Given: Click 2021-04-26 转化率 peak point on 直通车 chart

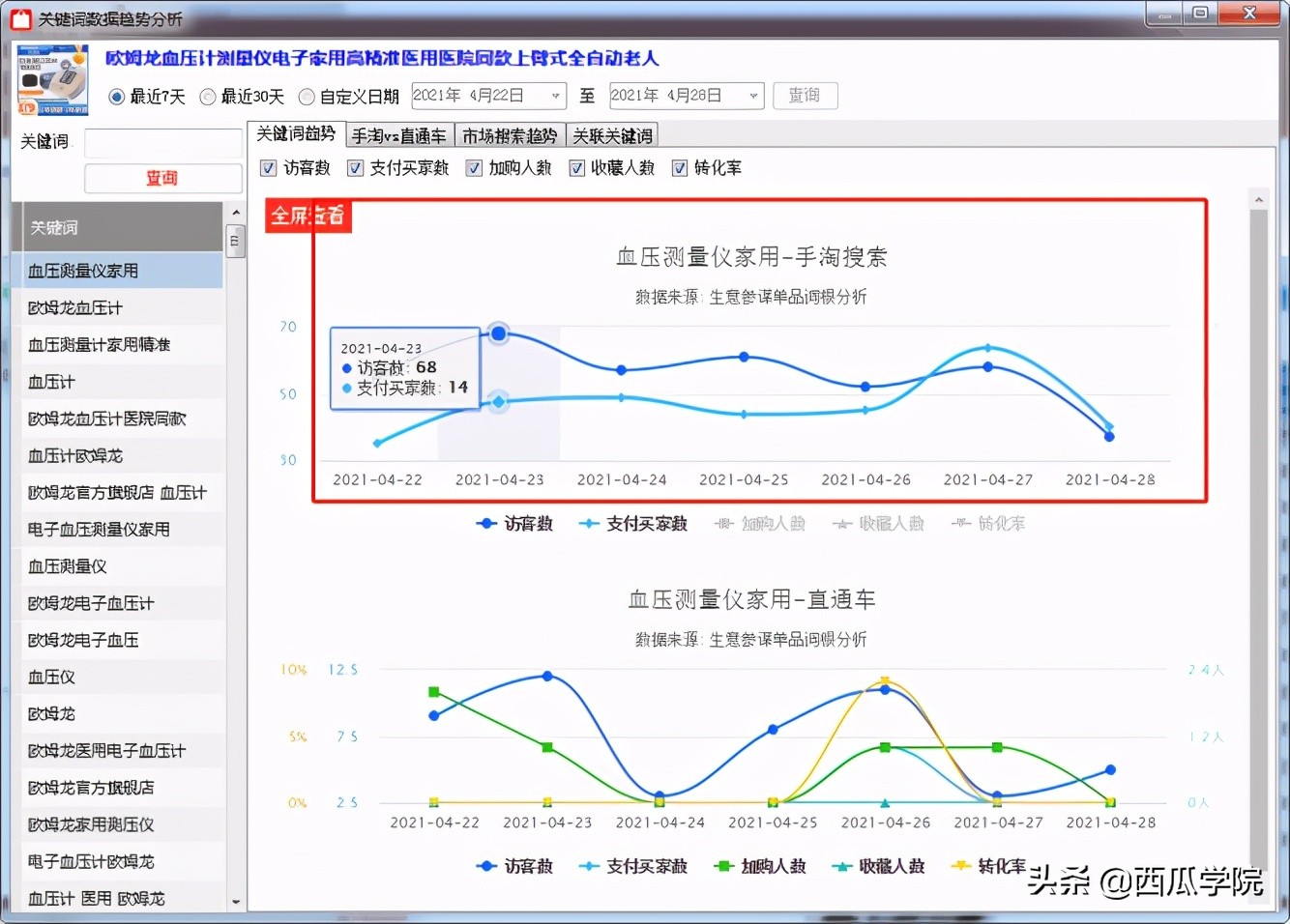Looking at the screenshot, I should 885,681.
